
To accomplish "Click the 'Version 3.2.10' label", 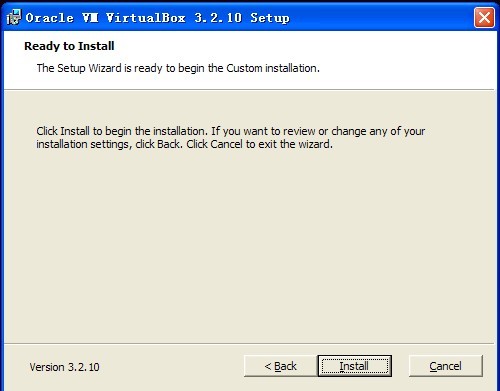I will 64,367.
